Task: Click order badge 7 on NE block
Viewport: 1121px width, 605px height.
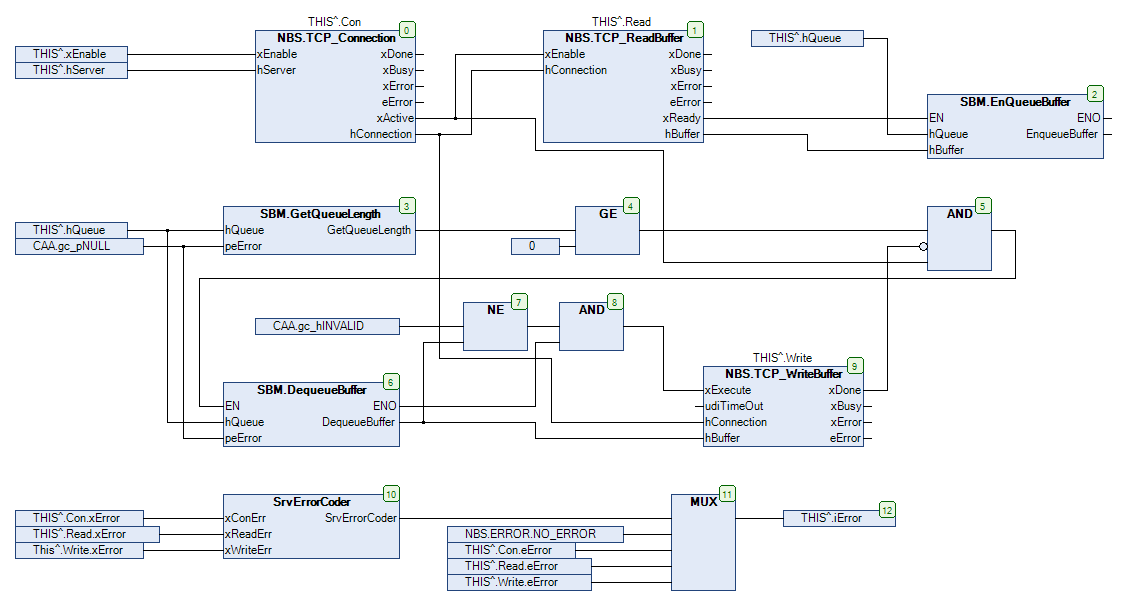Action: 517,302
